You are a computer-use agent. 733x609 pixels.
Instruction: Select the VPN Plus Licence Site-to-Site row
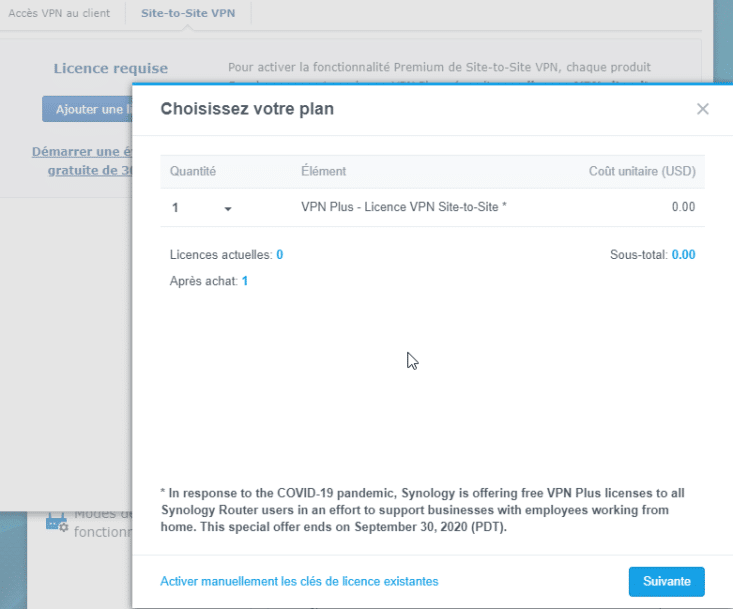[404, 208]
